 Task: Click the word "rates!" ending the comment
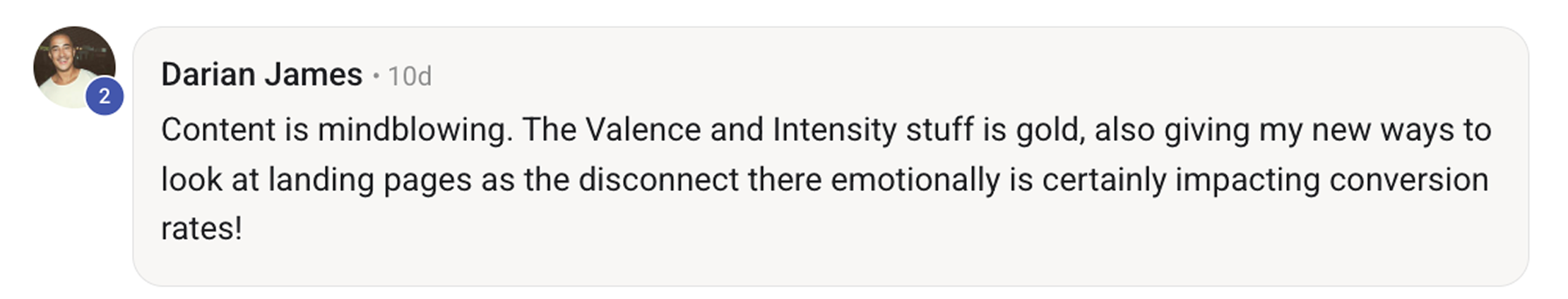(201, 228)
